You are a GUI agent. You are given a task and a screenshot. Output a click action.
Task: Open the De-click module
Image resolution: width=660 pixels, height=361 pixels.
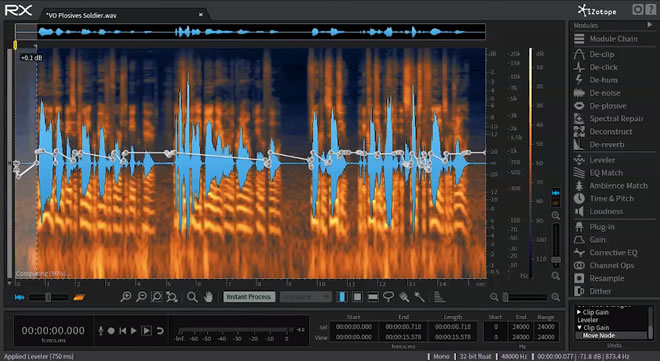596,67
